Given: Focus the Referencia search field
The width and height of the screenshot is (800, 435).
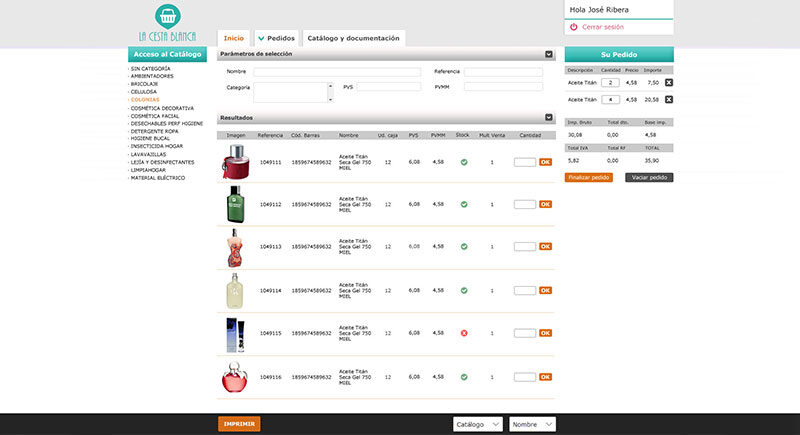Looking at the screenshot, I should 503,72.
